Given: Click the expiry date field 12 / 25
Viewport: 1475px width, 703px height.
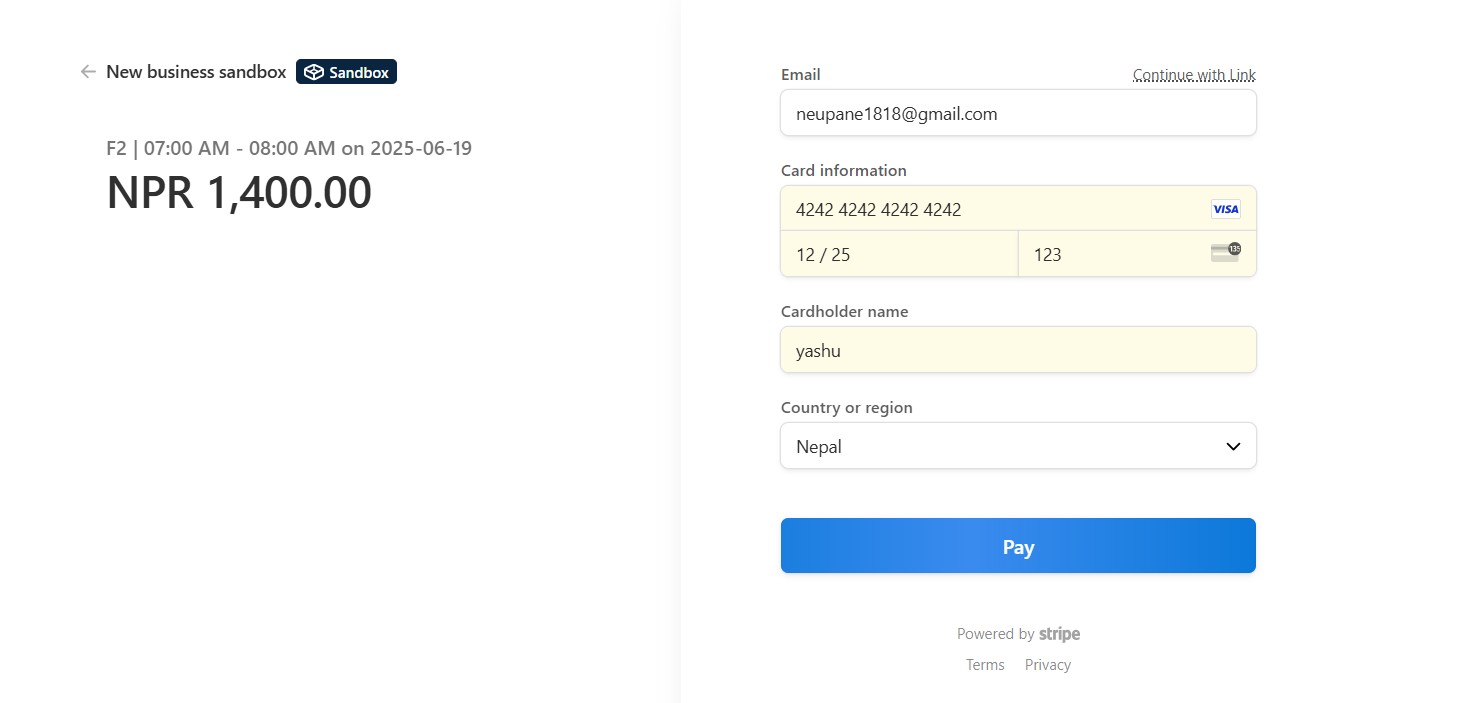Looking at the screenshot, I should tap(899, 254).
